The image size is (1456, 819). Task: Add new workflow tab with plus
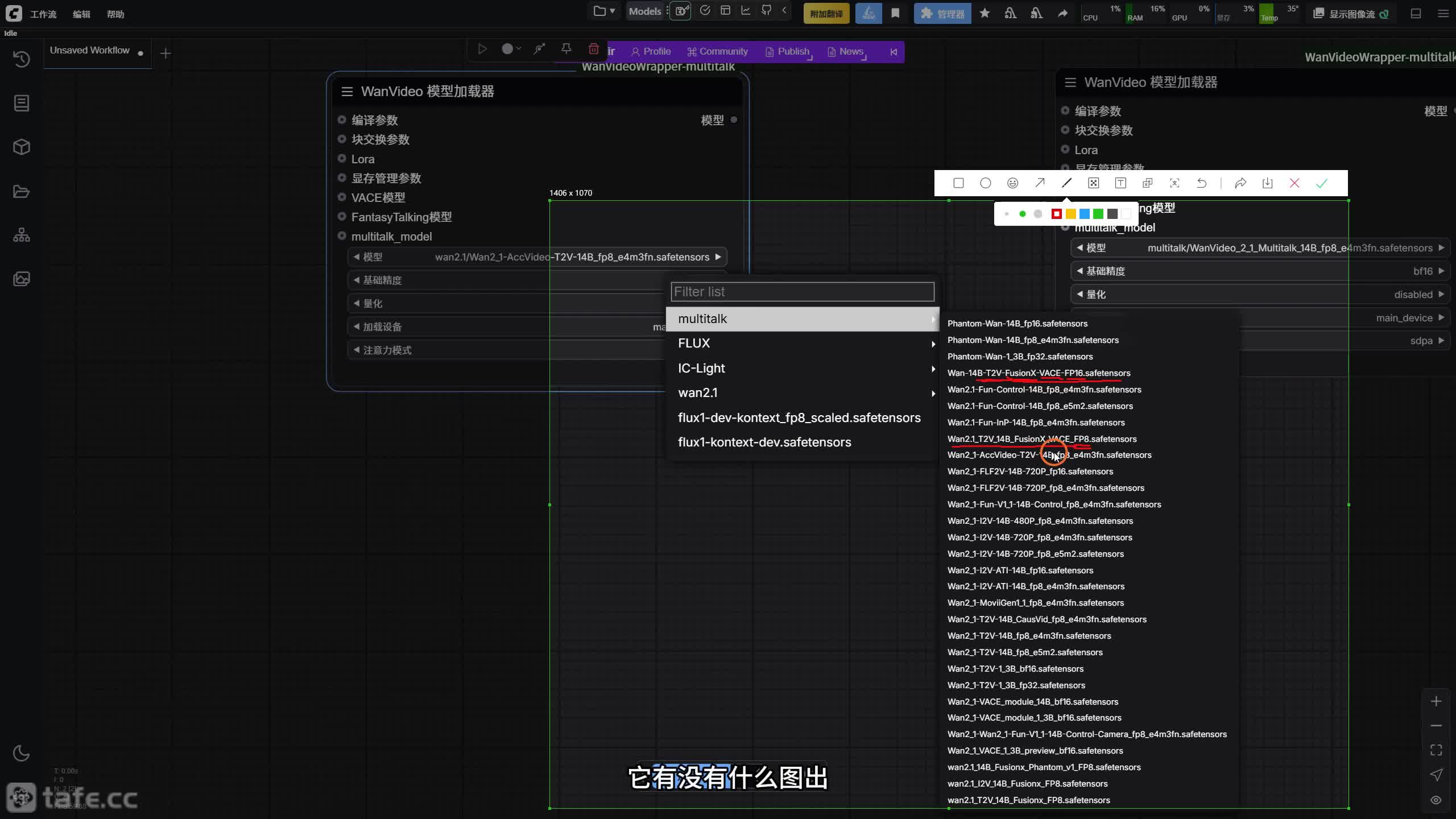[x=166, y=53]
